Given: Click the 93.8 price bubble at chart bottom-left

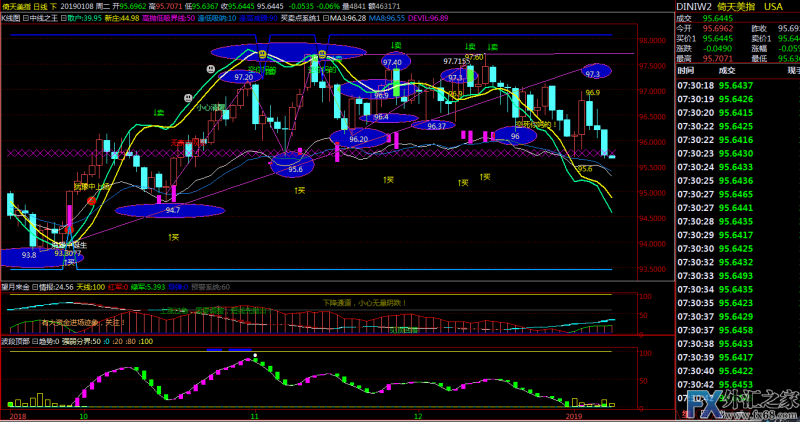Looking at the screenshot, I should (28, 256).
